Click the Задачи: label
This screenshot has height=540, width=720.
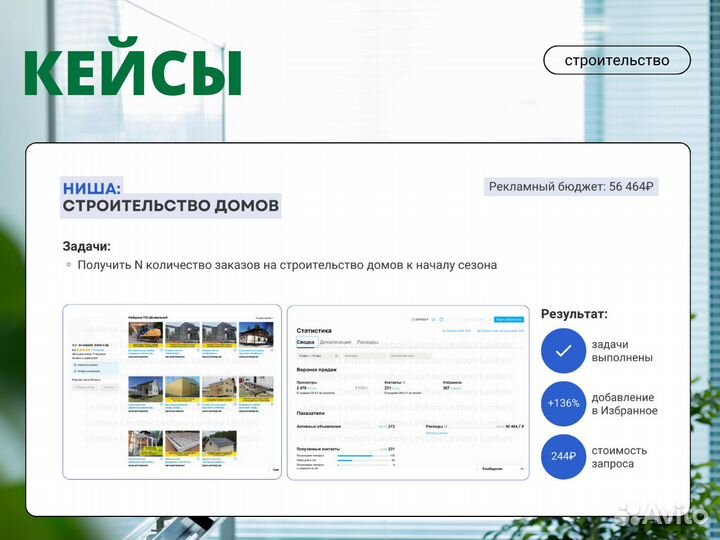87,246
